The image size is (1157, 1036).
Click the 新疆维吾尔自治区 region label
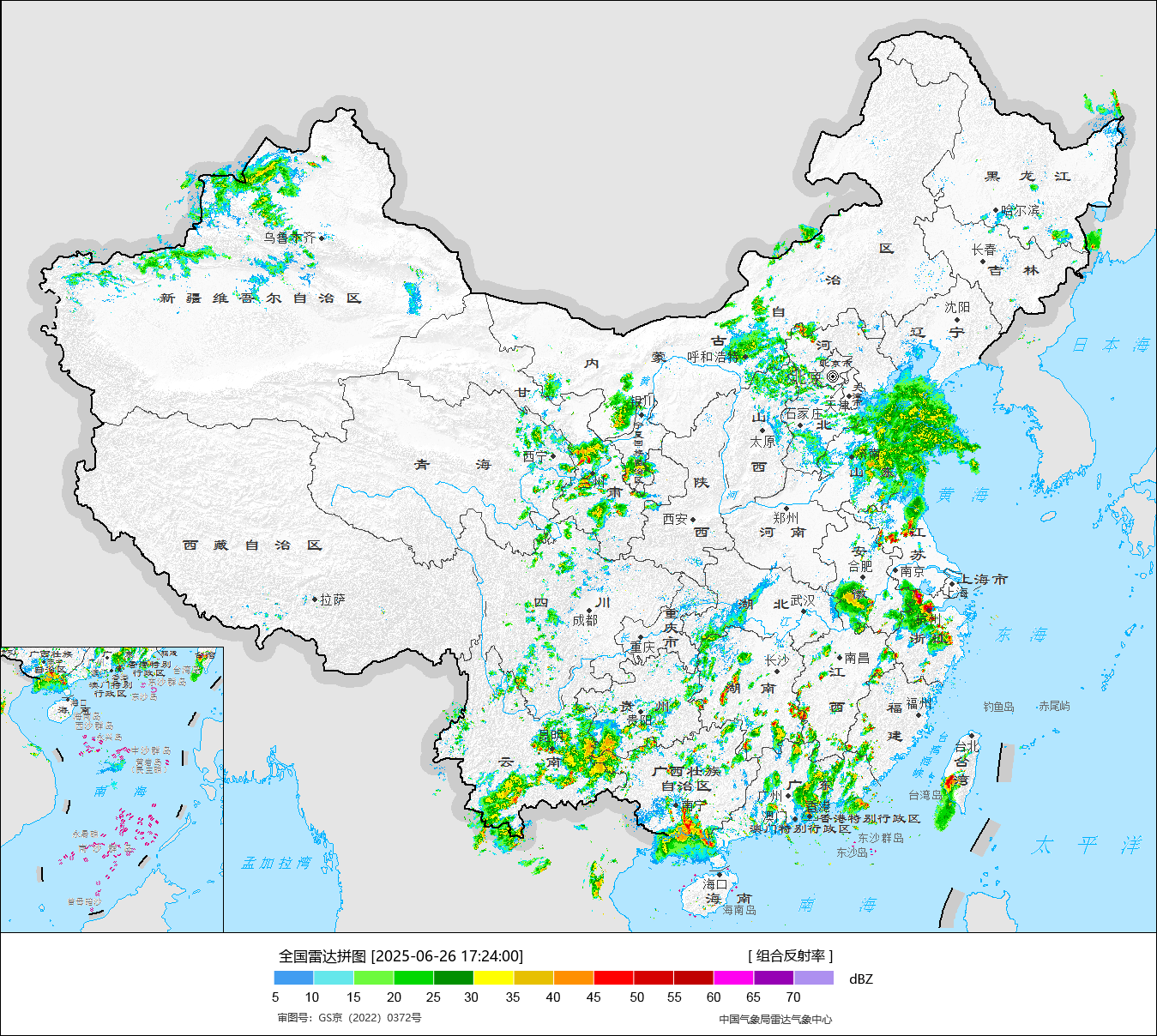click(x=260, y=298)
